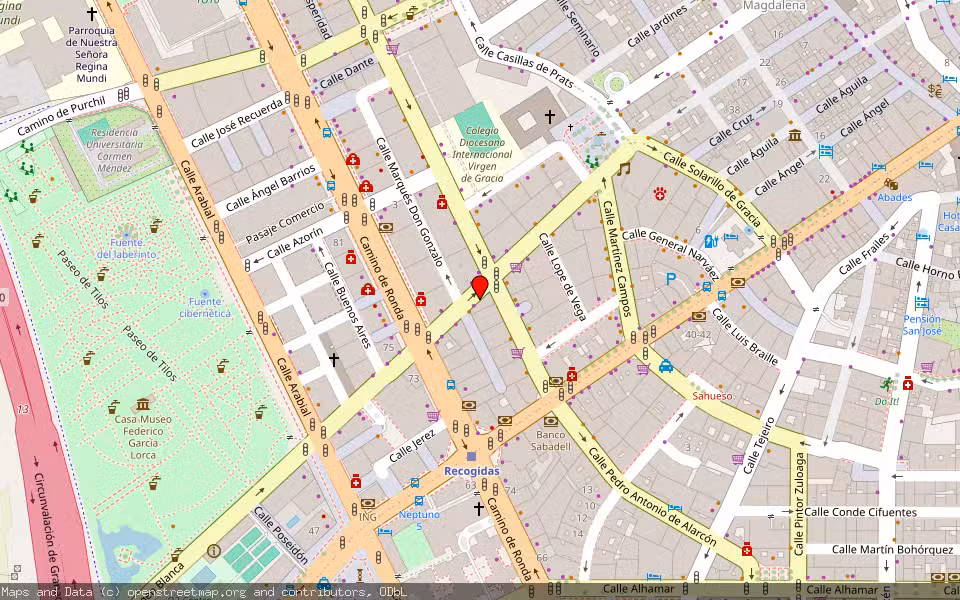The image size is (960, 600).
Task: Select the Casa-Museo Federico García Lorca museum icon
Action: tap(143, 404)
